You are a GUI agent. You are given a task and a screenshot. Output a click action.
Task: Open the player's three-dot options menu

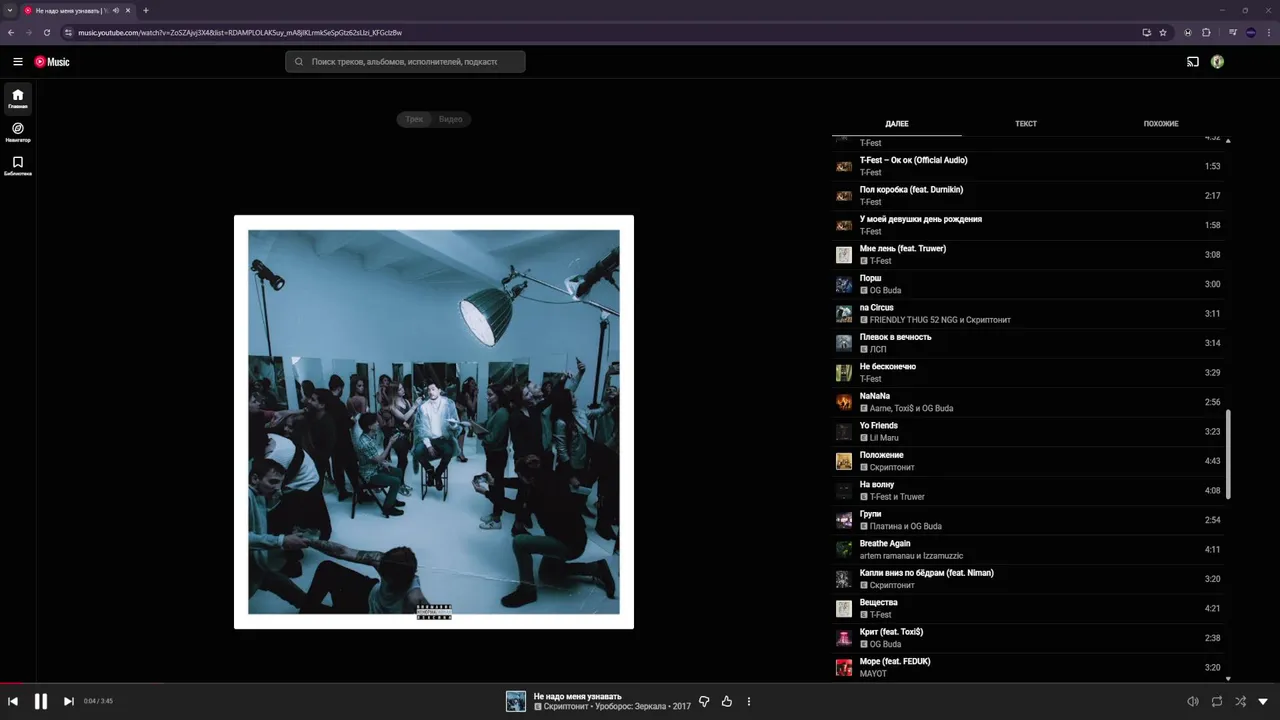[749, 702]
